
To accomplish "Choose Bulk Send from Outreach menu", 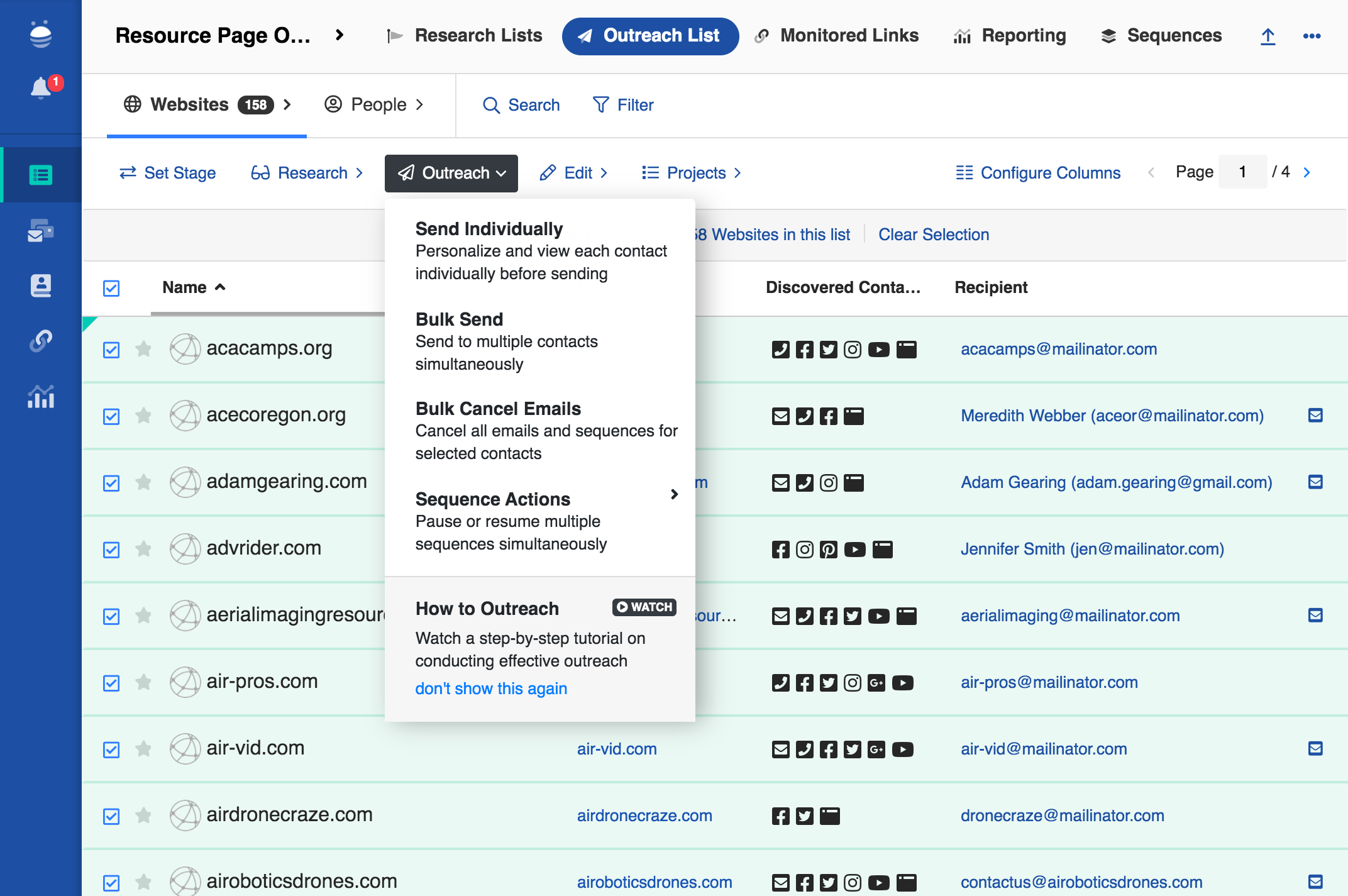I will [x=459, y=319].
